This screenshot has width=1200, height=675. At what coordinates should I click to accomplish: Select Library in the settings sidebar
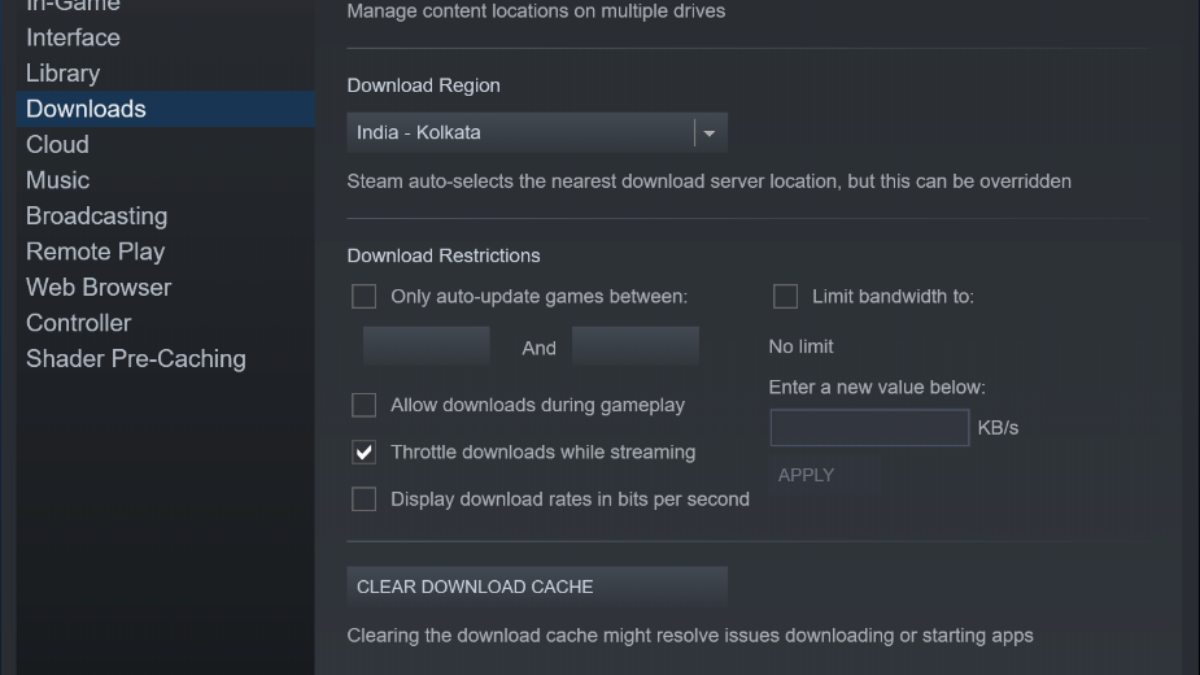(x=63, y=74)
